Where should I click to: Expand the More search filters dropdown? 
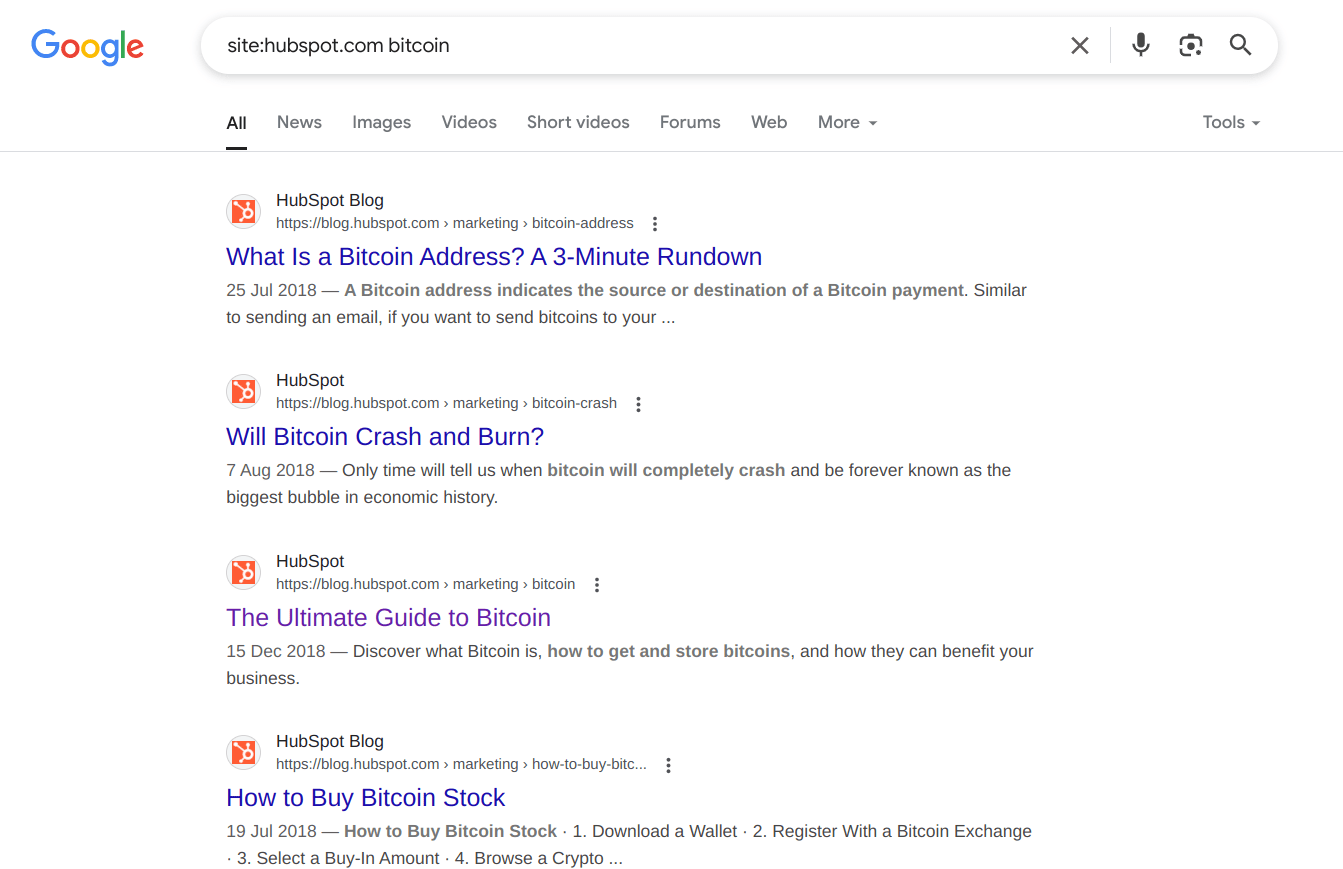pos(847,122)
